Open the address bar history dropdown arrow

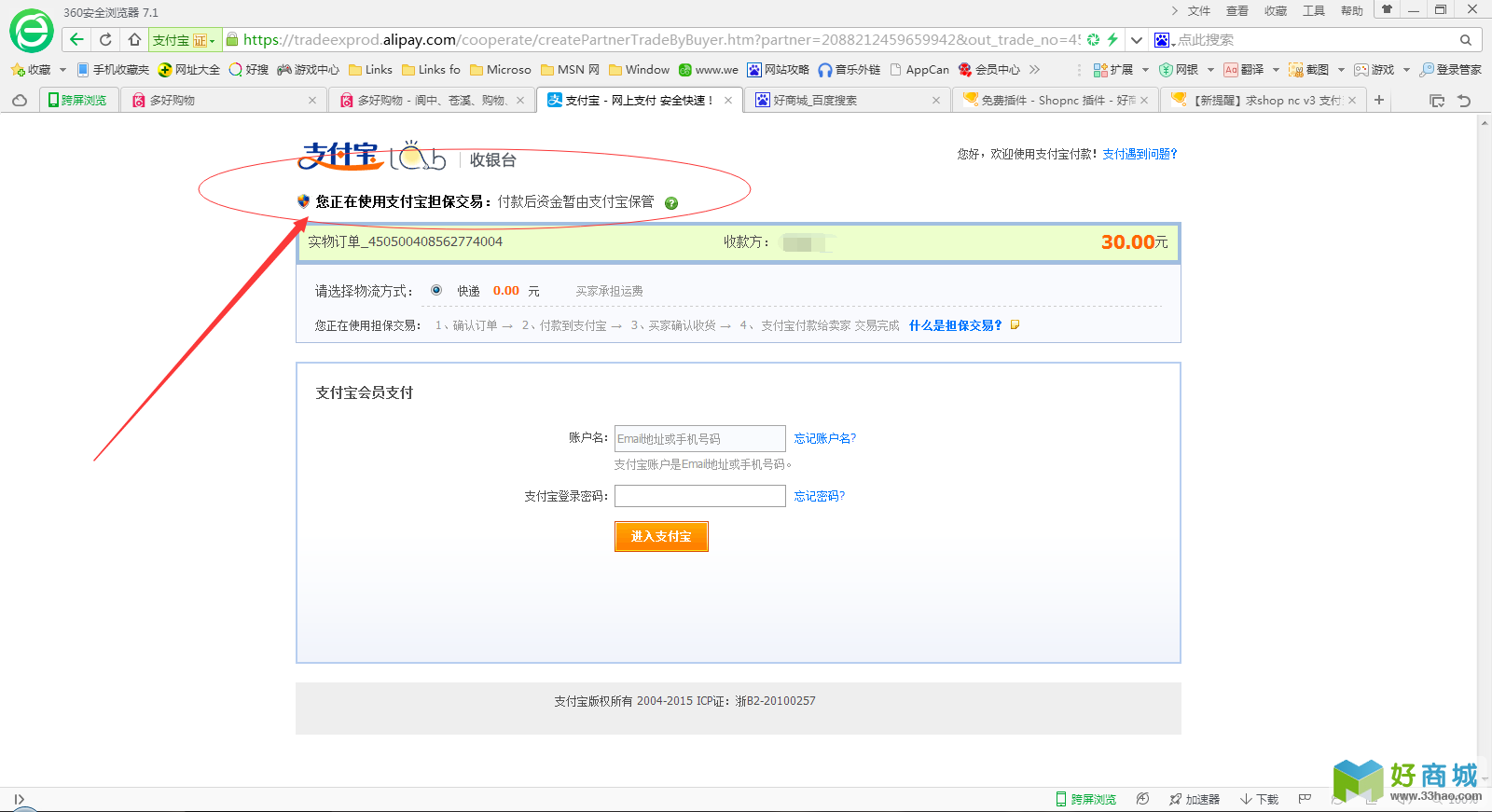tap(1136, 40)
